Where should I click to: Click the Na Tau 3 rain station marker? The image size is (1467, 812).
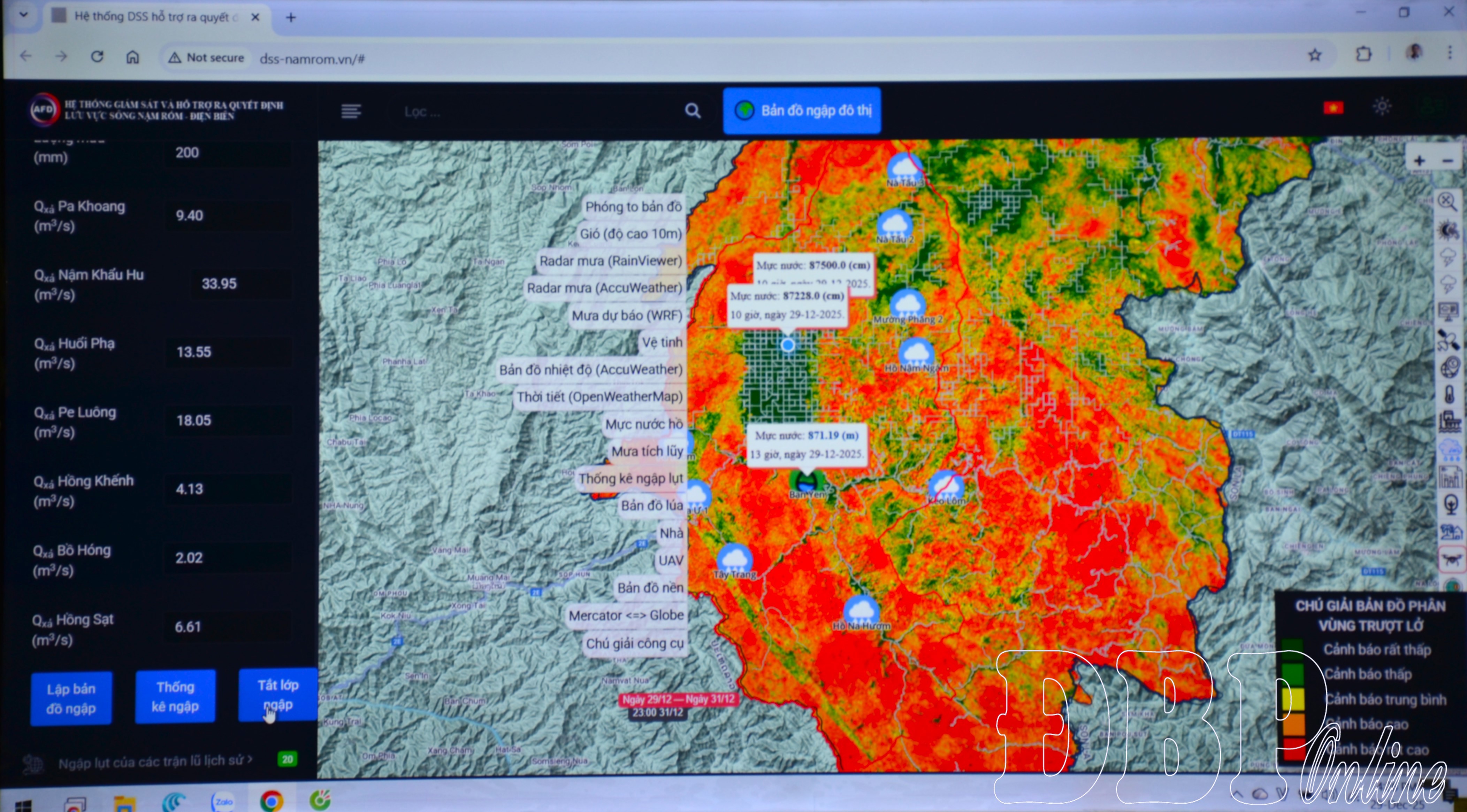click(x=905, y=167)
